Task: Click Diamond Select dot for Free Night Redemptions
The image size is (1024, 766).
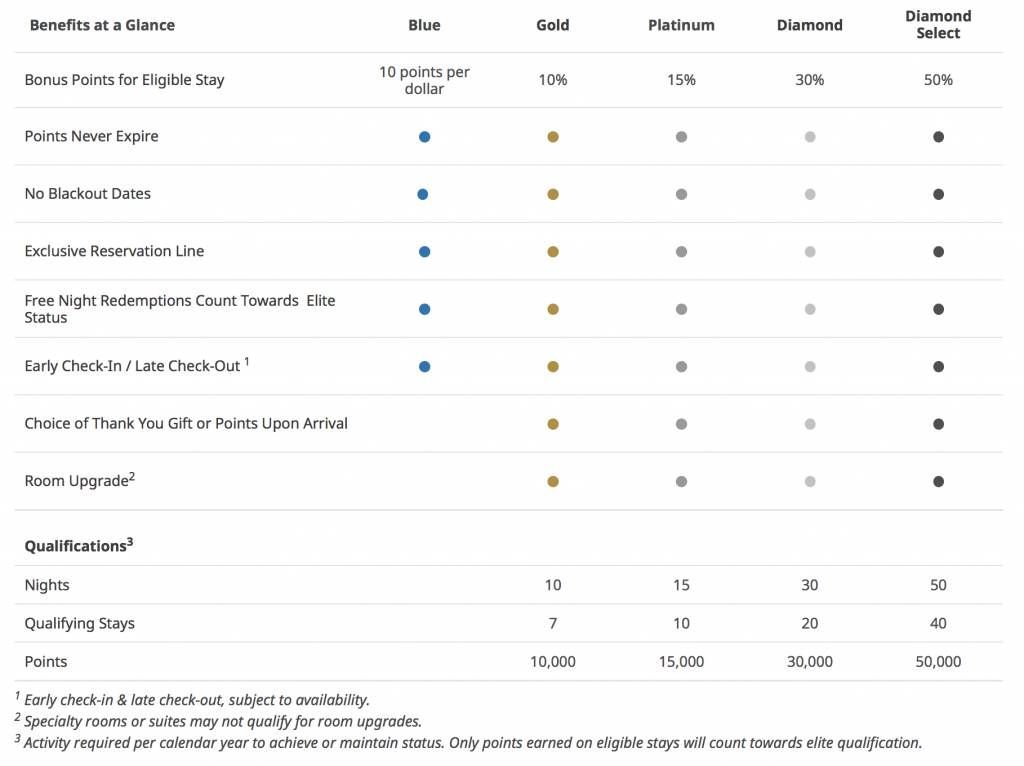Action: 938,309
